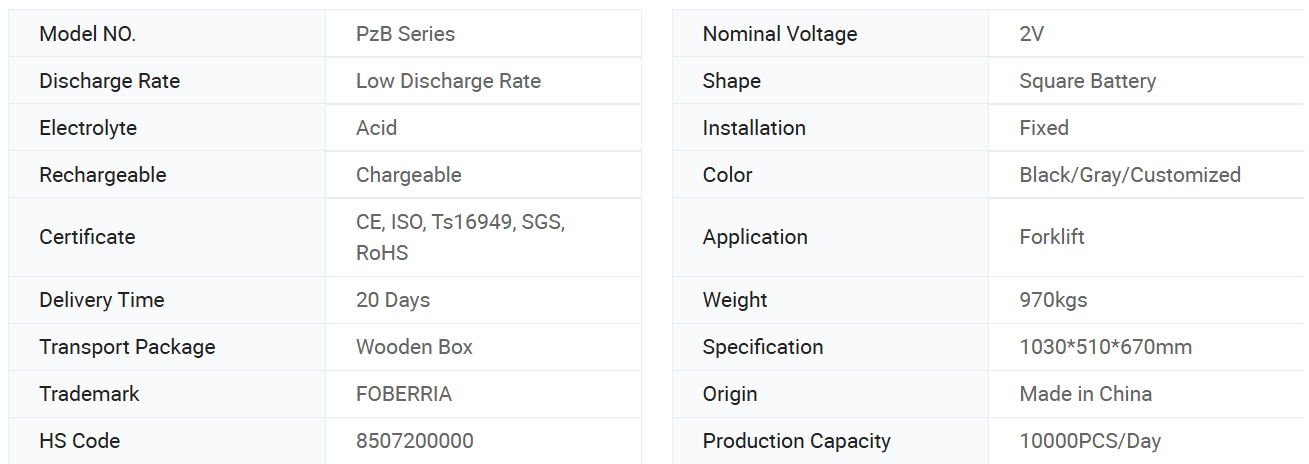The image size is (1309, 464).
Task: Select the HS Code number 8507200000
Action: [415, 441]
